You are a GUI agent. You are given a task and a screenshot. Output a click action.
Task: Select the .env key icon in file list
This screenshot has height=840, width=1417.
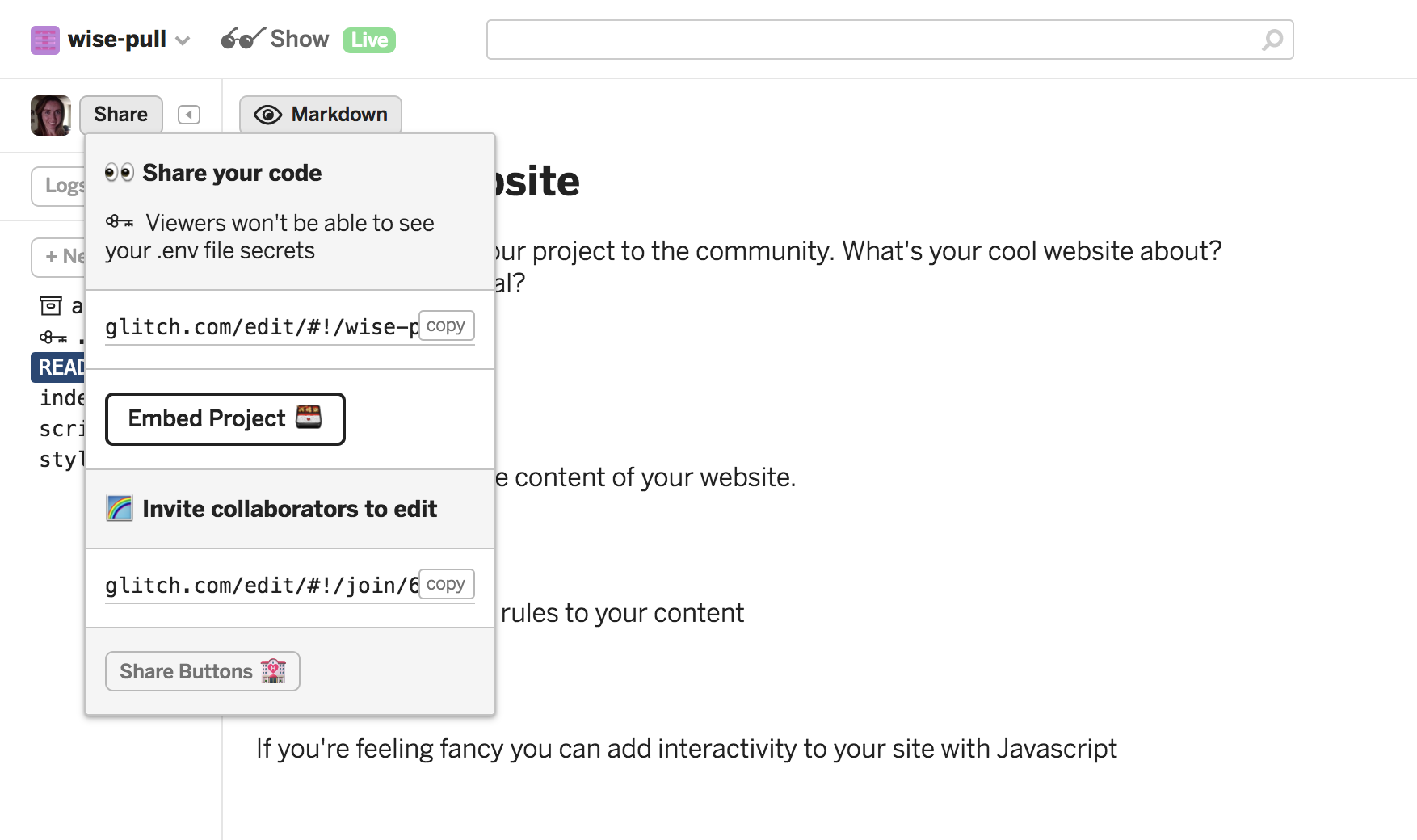click(x=53, y=338)
